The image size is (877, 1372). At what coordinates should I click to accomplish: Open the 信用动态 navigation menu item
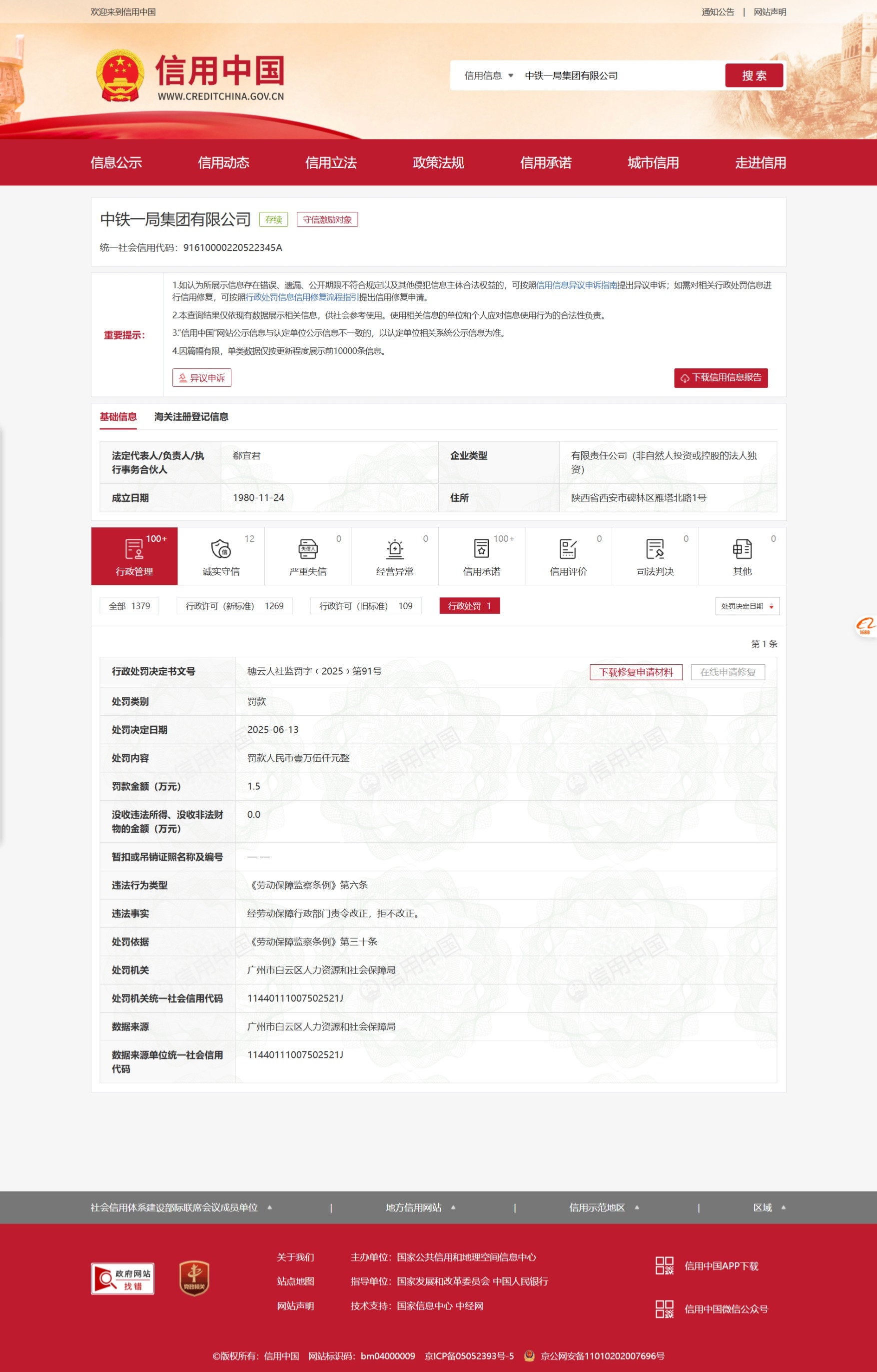point(223,163)
